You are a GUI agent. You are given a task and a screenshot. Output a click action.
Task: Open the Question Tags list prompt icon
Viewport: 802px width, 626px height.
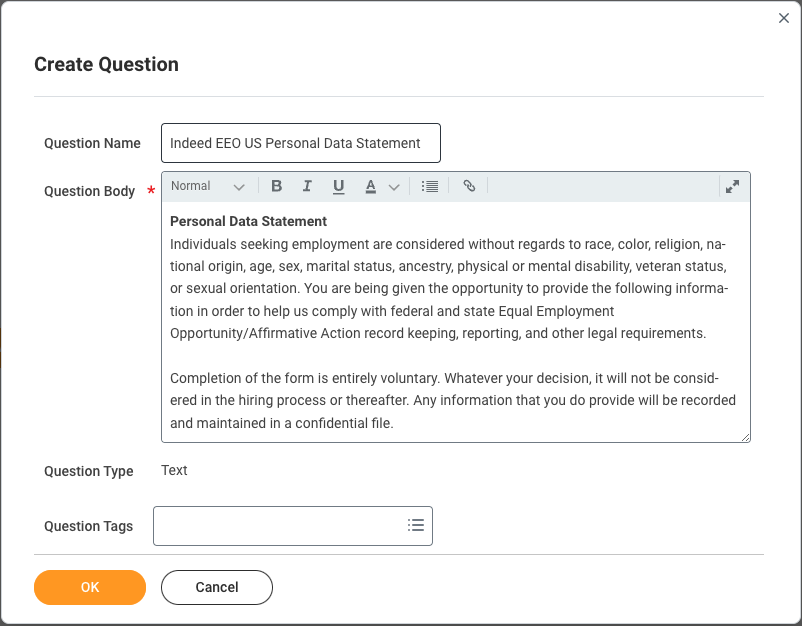[x=416, y=525]
